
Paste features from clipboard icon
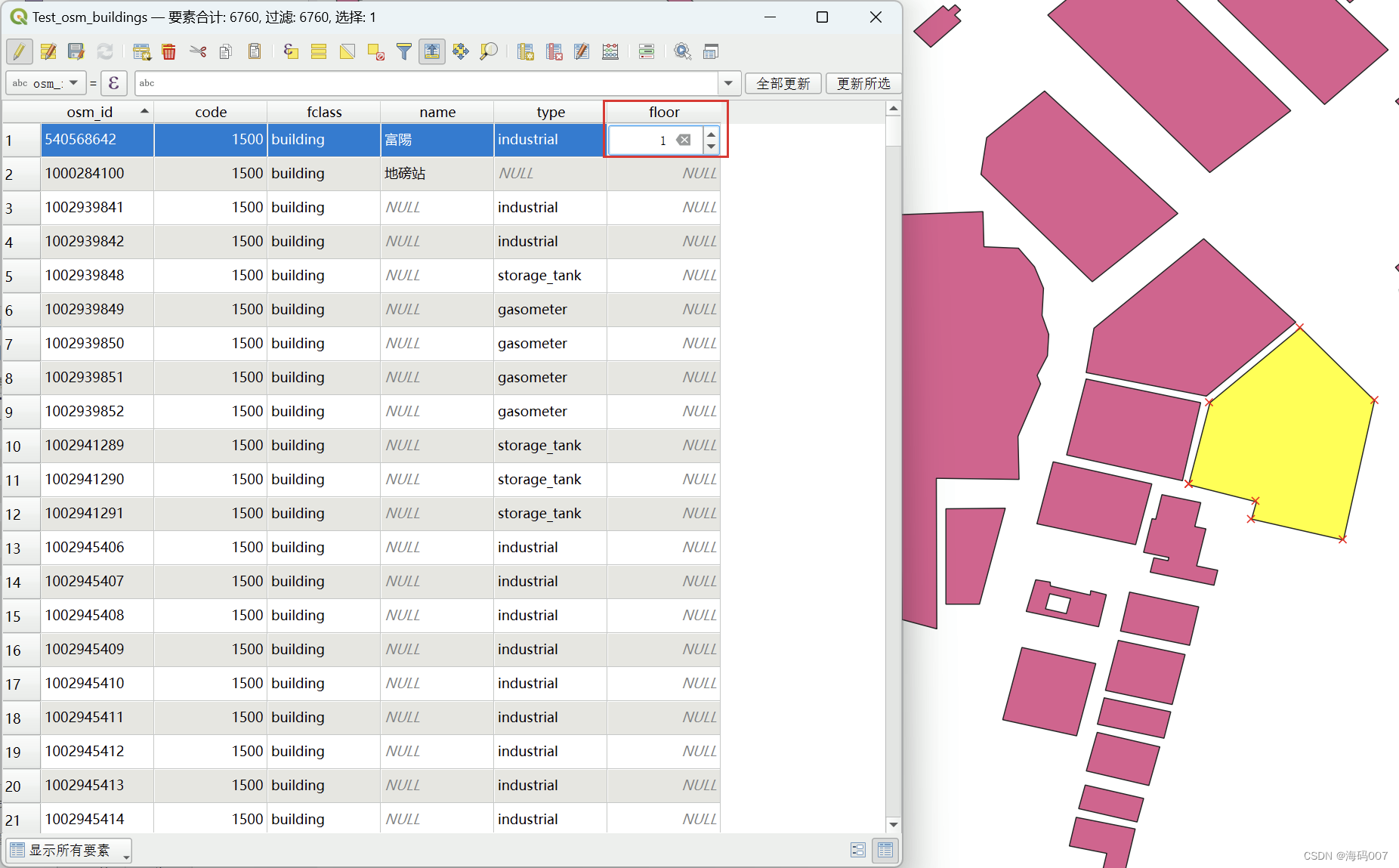click(x=255, y=51)
